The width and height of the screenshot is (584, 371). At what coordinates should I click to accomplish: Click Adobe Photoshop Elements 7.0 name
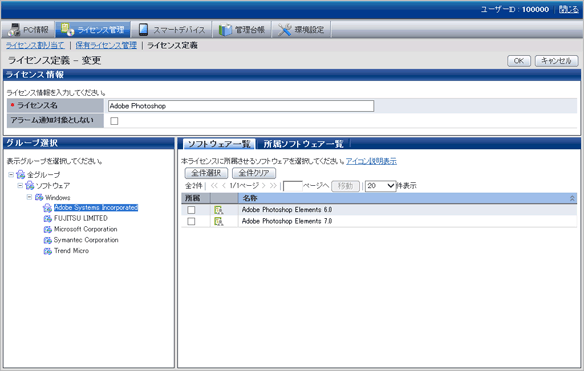point(287,221)
